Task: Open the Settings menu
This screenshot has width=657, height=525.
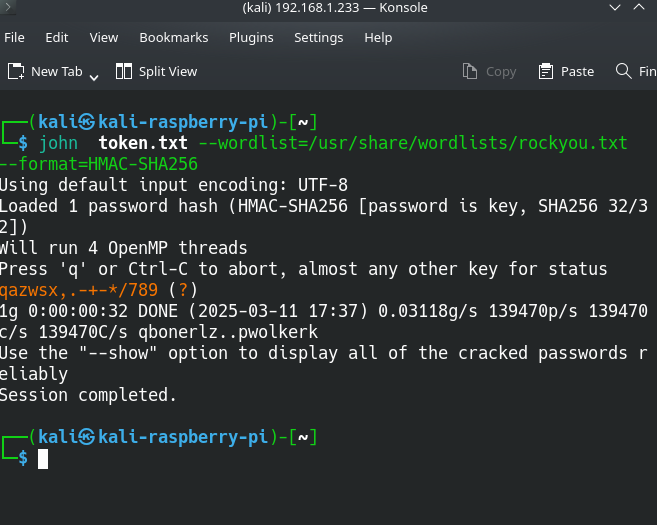Action: (318, 37)
